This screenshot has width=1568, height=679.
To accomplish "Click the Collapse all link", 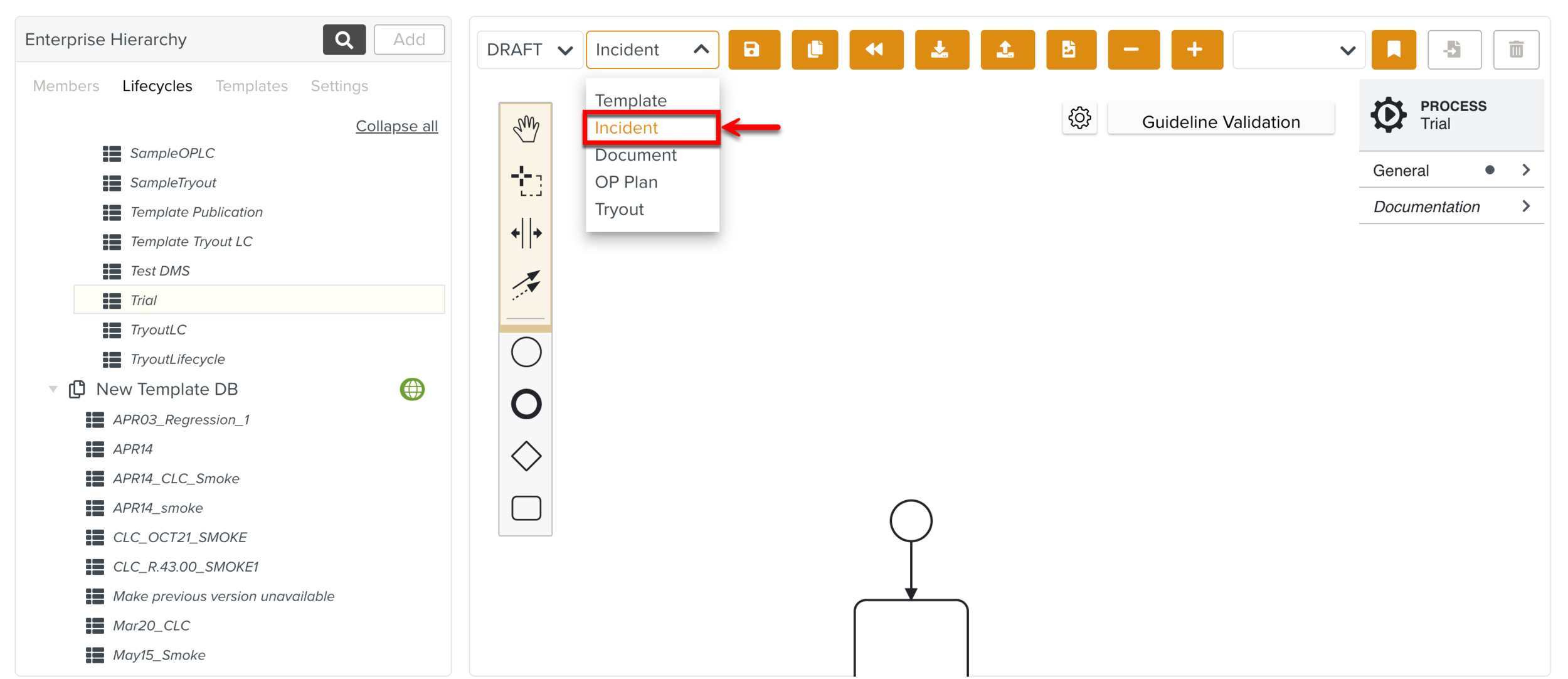I will [396, 126].
